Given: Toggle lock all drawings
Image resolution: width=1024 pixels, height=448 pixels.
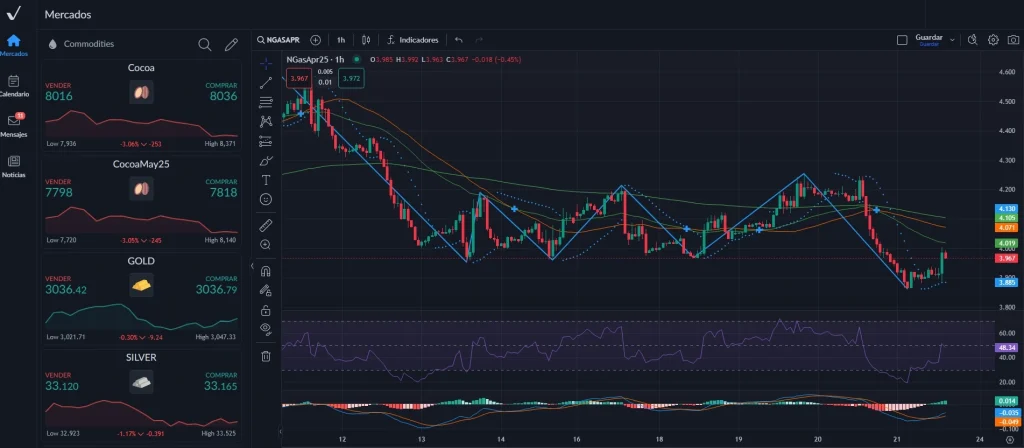Looking at the screenshot, I should (x=266, y=310).
